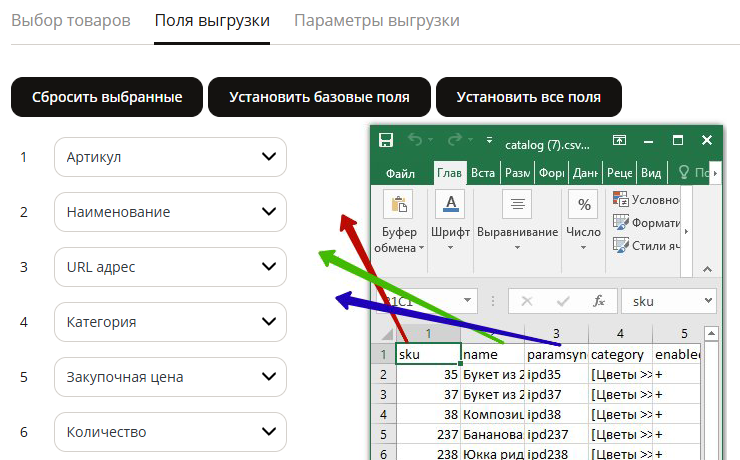The image size is (740, 460).
Task: Click the Excel Save icon
Action: tap(386, 140)
